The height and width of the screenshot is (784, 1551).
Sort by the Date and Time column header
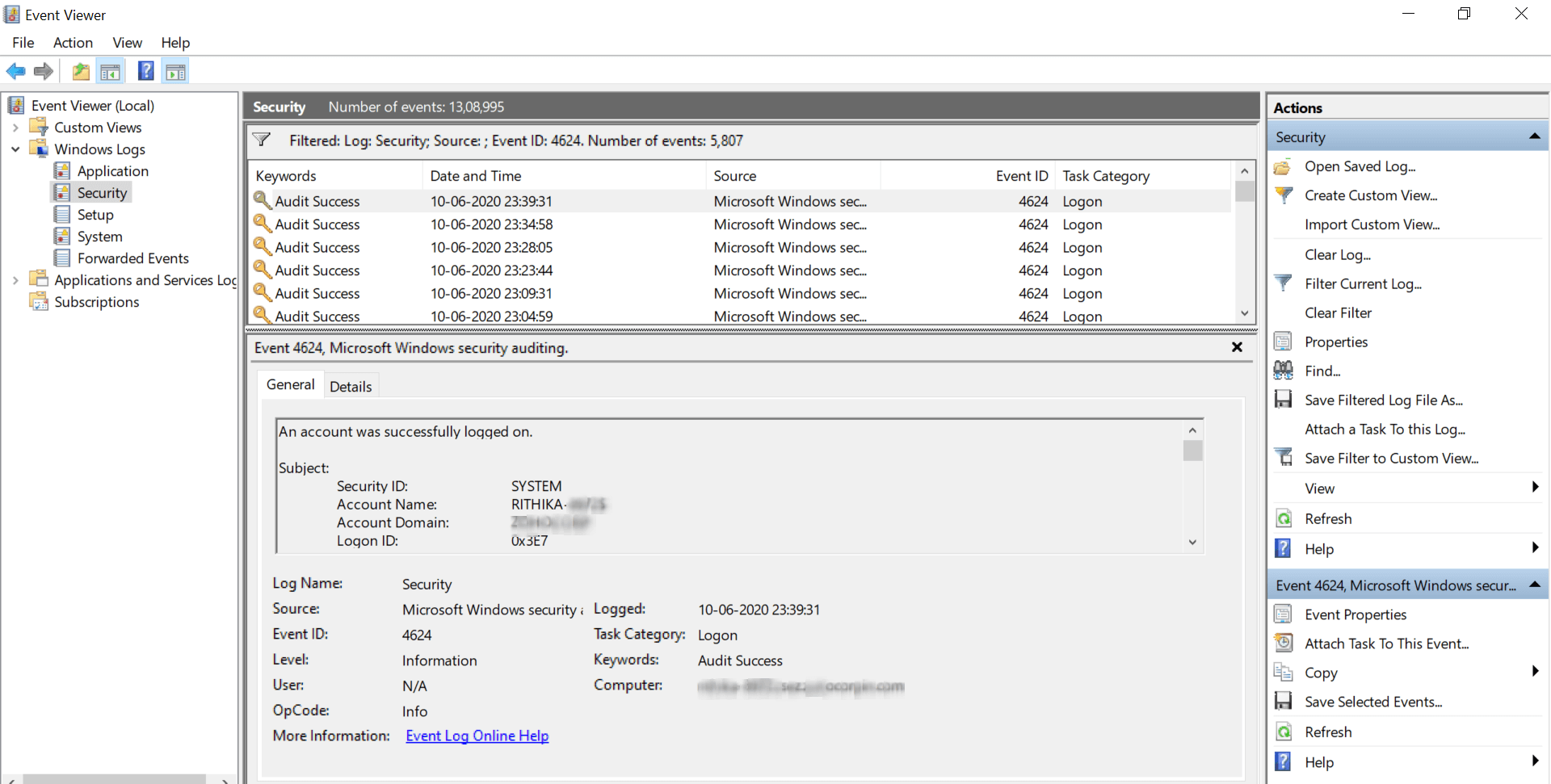[564, 176]
